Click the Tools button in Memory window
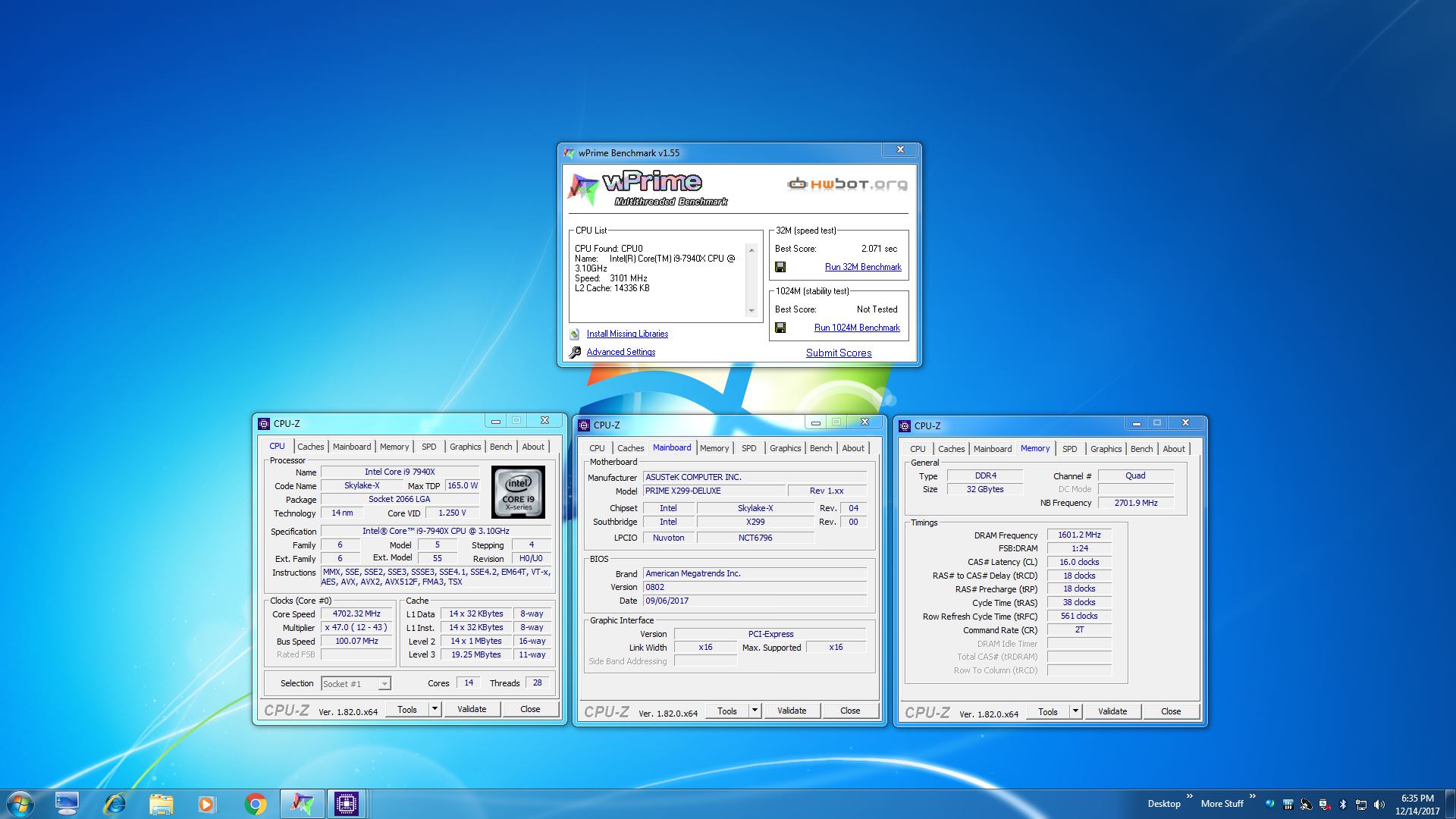This screenshot has height=819, width=1456. click(x=1048, y=711)
